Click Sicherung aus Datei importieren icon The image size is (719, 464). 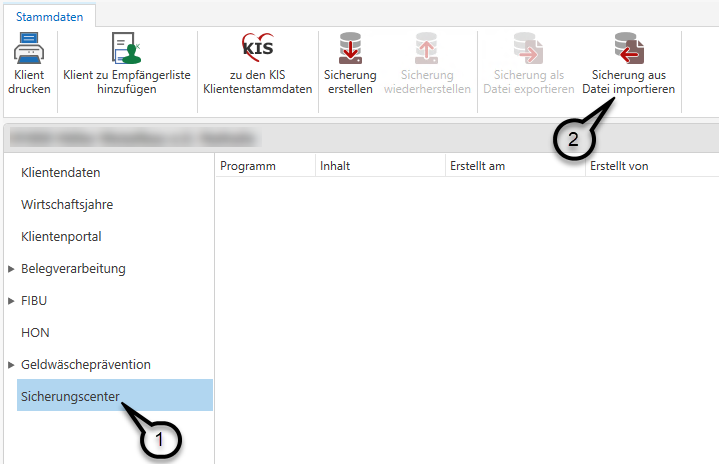click(629, 49)
